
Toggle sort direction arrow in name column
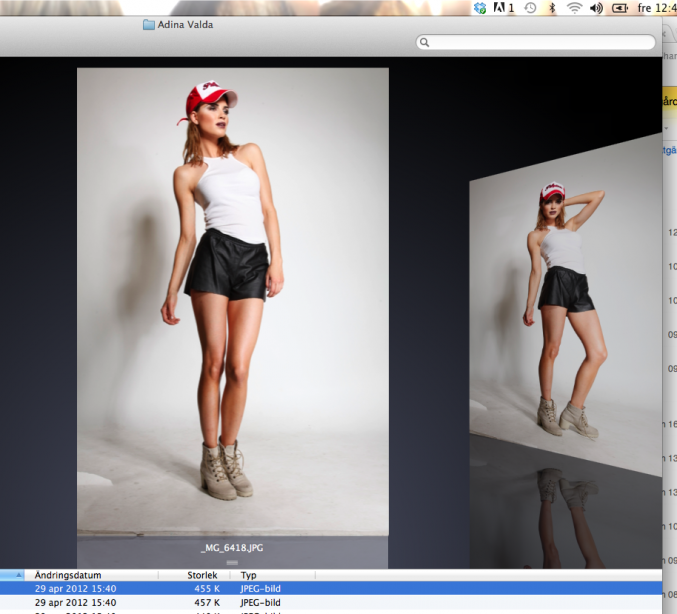19,575
